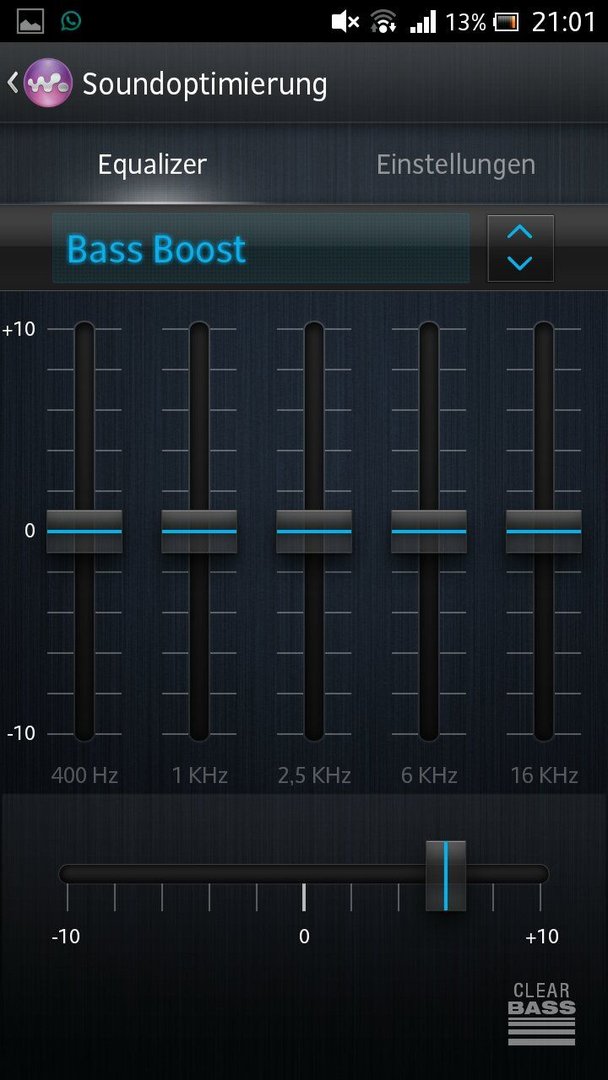608x1080 pixels.
Task: Tap the 13% battery percentage text
Action: pyautogui.click(x=465, y=23)
